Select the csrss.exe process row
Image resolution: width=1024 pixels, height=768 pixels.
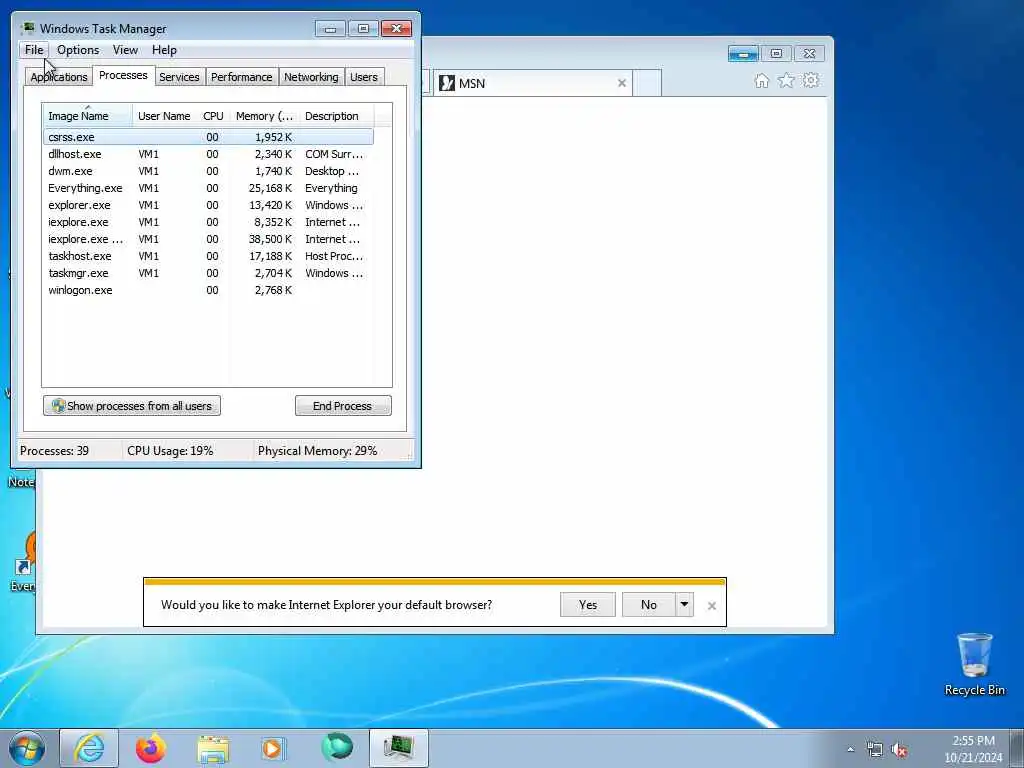click(208, 137)
